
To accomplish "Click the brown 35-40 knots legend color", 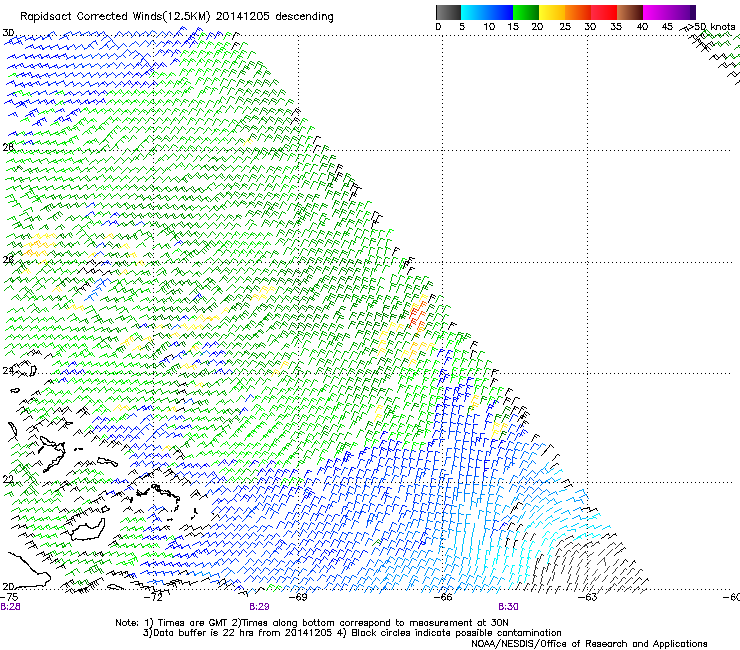I will (x=630, y=12).
